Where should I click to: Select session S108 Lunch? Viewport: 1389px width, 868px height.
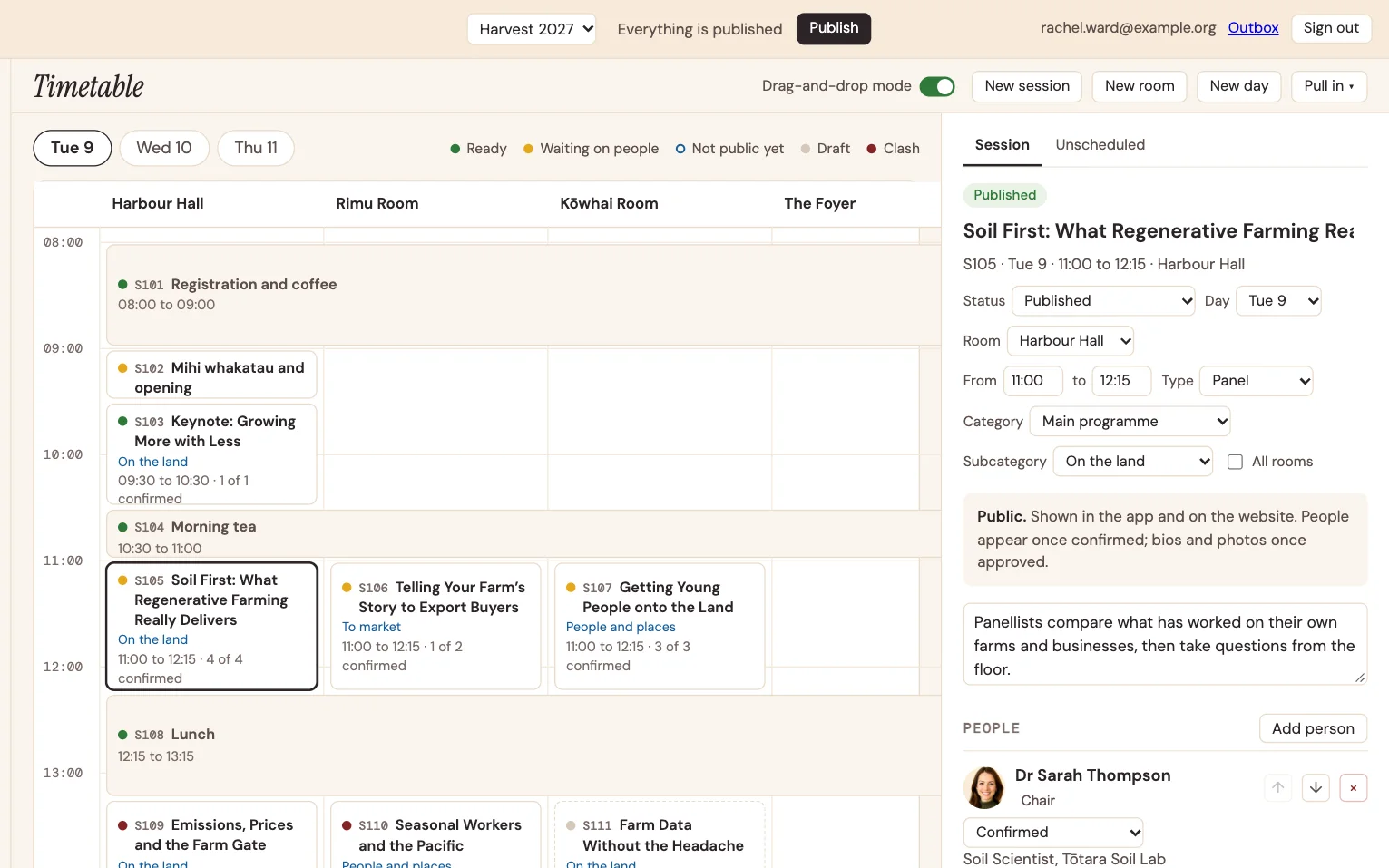click(523, 745)
